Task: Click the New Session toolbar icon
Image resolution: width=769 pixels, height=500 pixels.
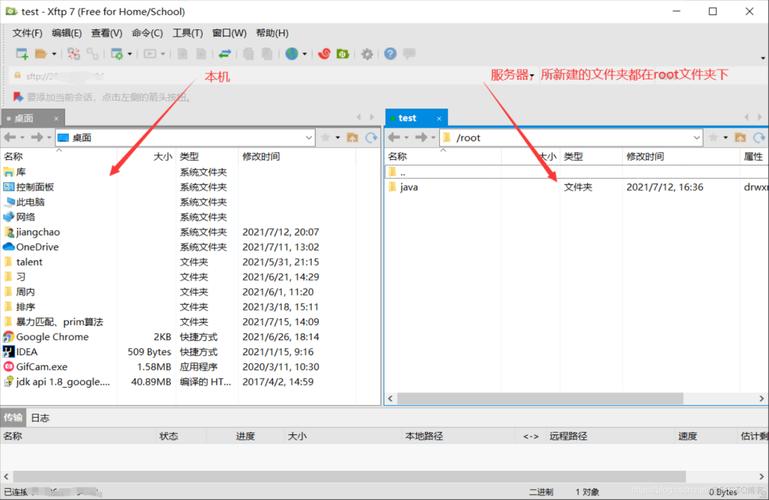Action: coord(22,54)
